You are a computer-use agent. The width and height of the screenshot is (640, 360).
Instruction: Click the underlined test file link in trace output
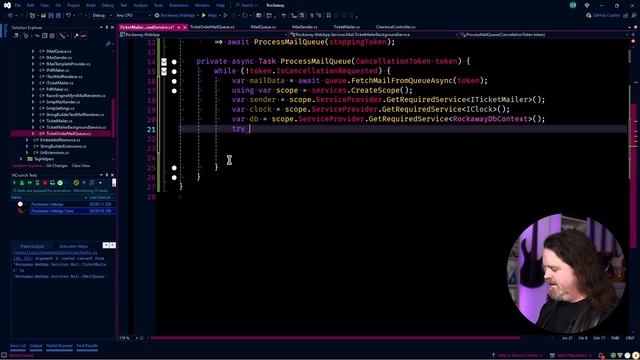point(55,253)
